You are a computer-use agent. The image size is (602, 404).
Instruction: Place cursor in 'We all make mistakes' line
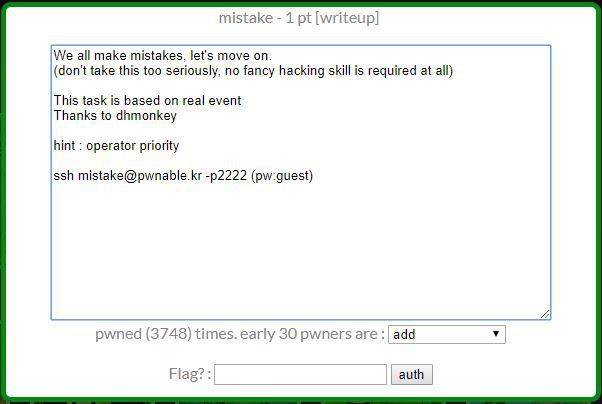pyautogui.click(x=162, y=56)
